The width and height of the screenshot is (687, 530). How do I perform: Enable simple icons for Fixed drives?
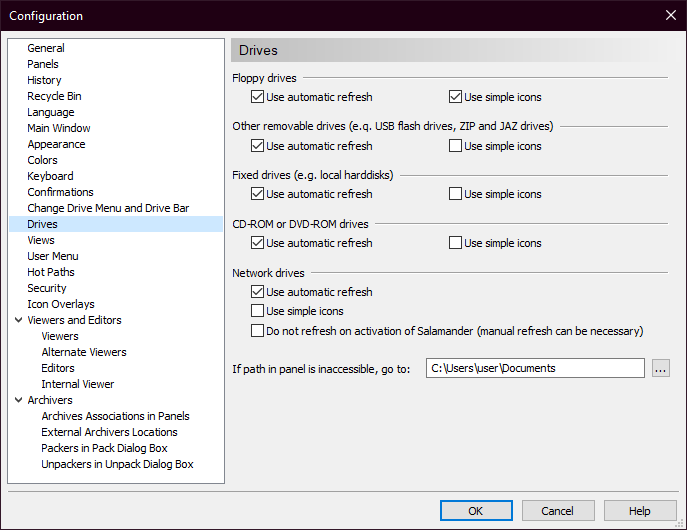[456, 194]
